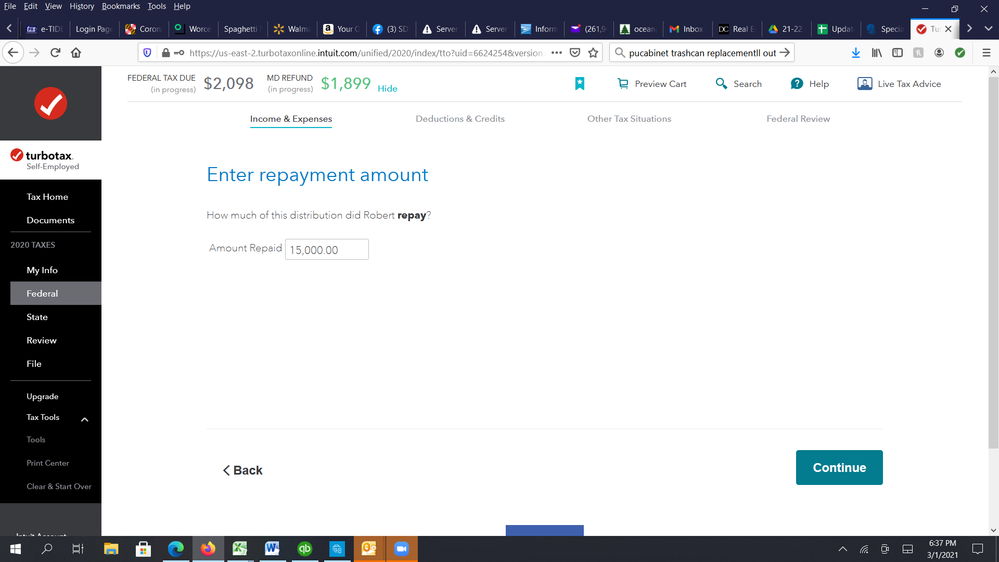Show all tabs dropdown arrow
The width and height of the screenshot is (999, 562).
pyautogui.click(x=988, y=29)
